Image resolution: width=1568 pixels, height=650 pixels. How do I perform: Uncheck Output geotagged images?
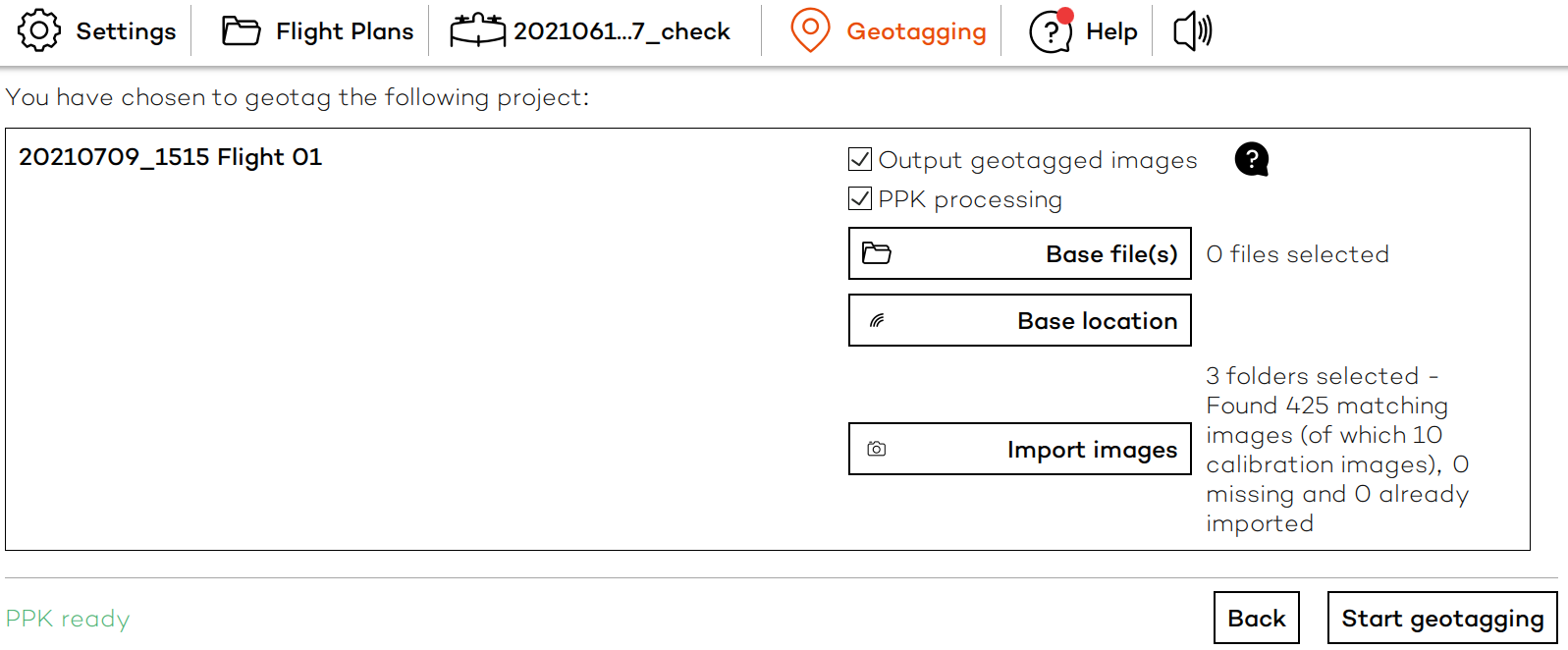coord(858,158)
